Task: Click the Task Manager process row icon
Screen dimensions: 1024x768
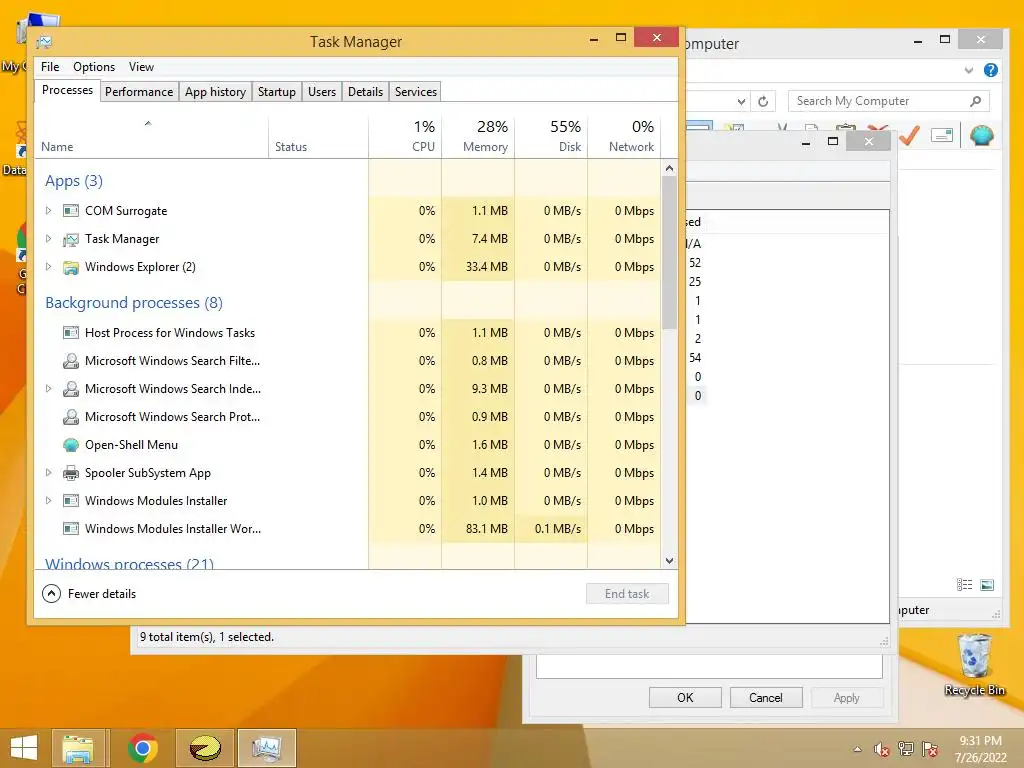Action: click(x=71, y=239)
